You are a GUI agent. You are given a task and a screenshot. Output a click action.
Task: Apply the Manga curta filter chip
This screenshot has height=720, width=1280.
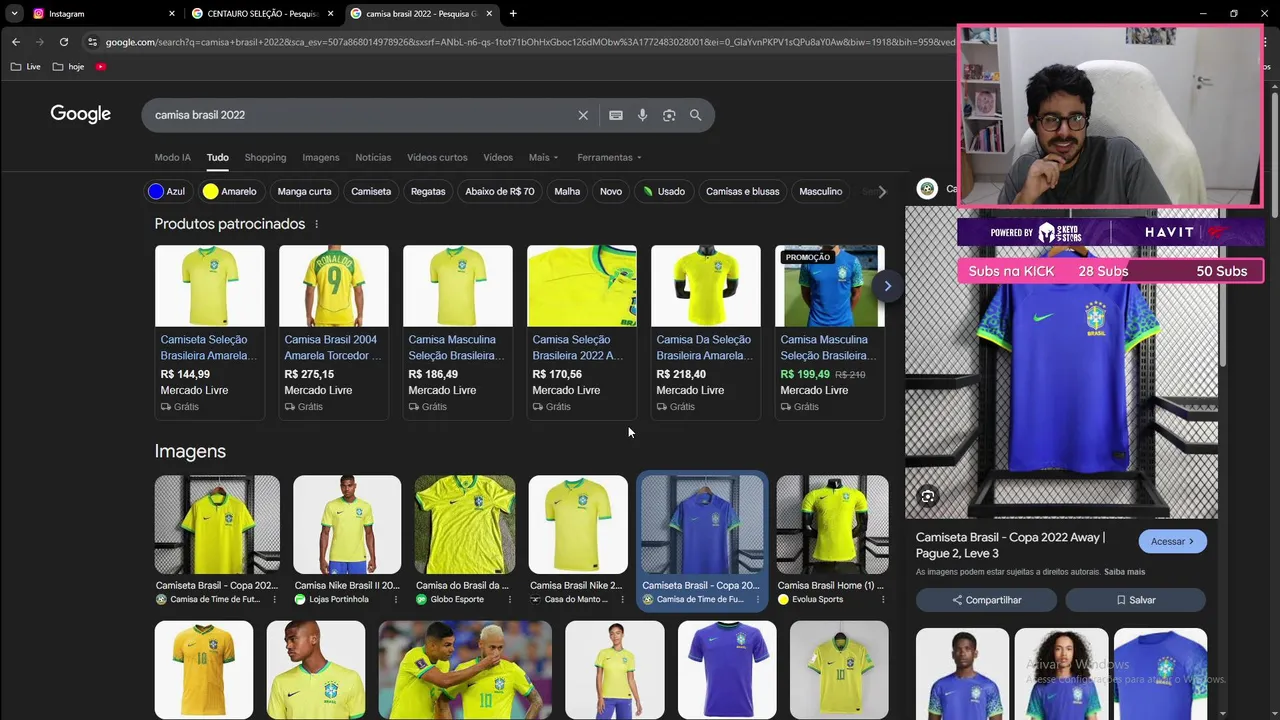[304, 191]
